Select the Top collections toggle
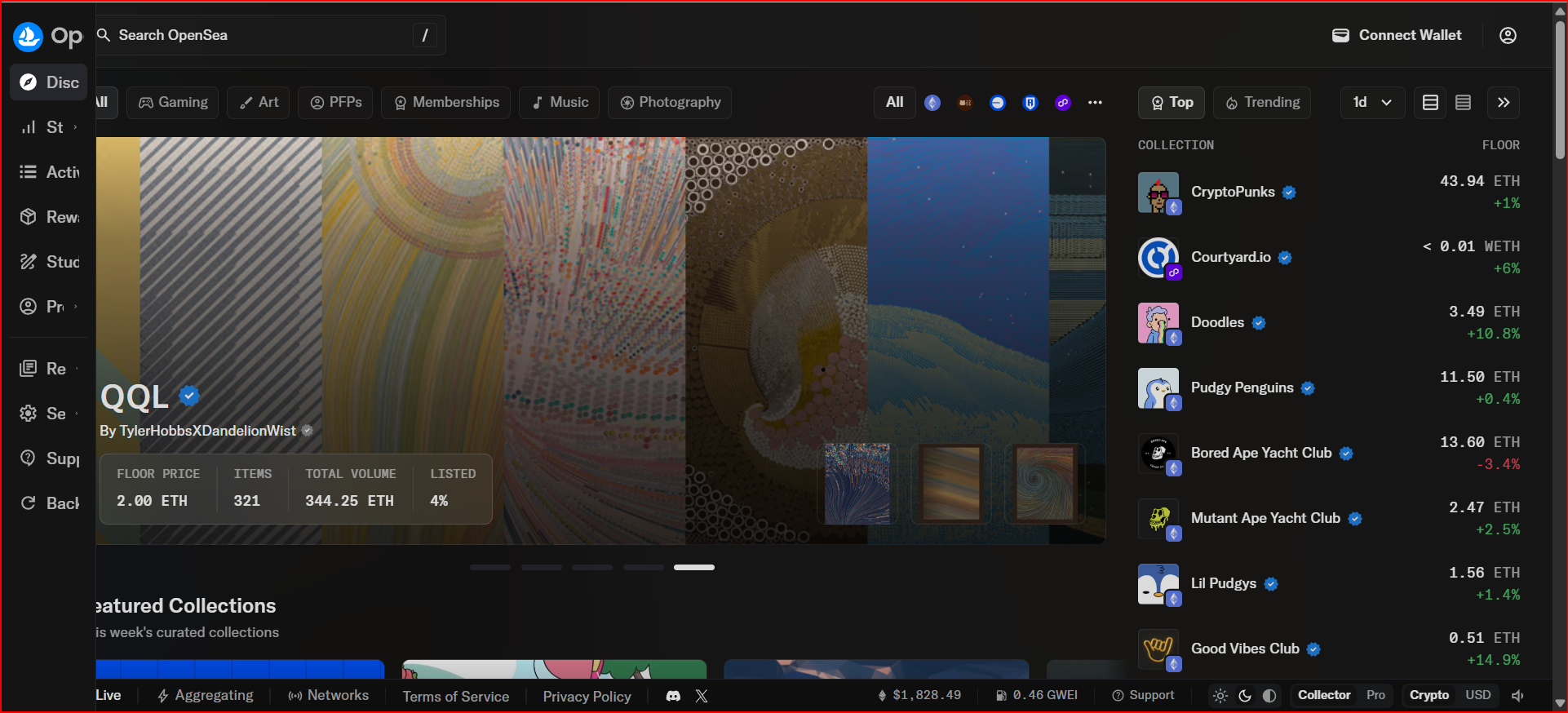 tap(1172, 103)
